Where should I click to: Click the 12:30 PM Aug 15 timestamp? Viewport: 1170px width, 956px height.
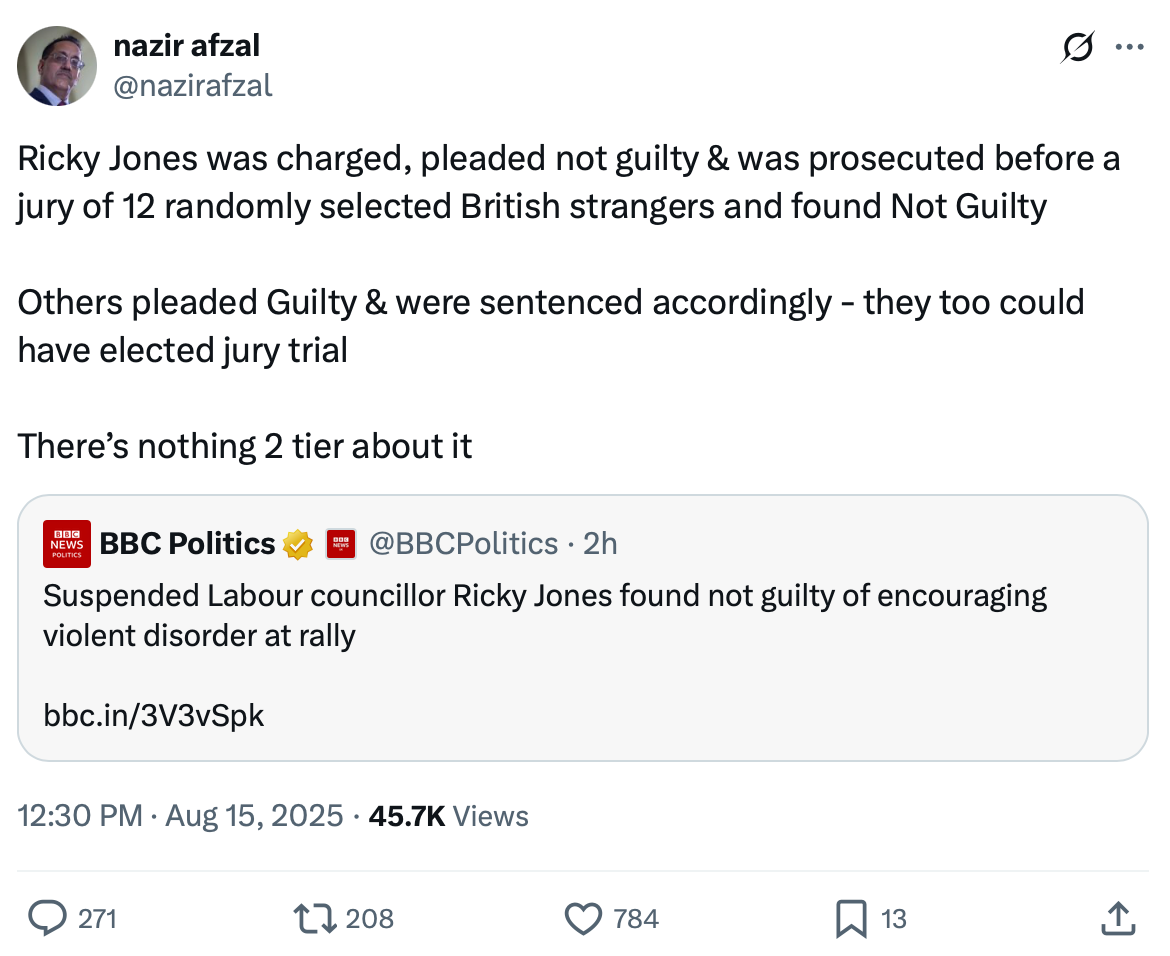pos(180,816)
